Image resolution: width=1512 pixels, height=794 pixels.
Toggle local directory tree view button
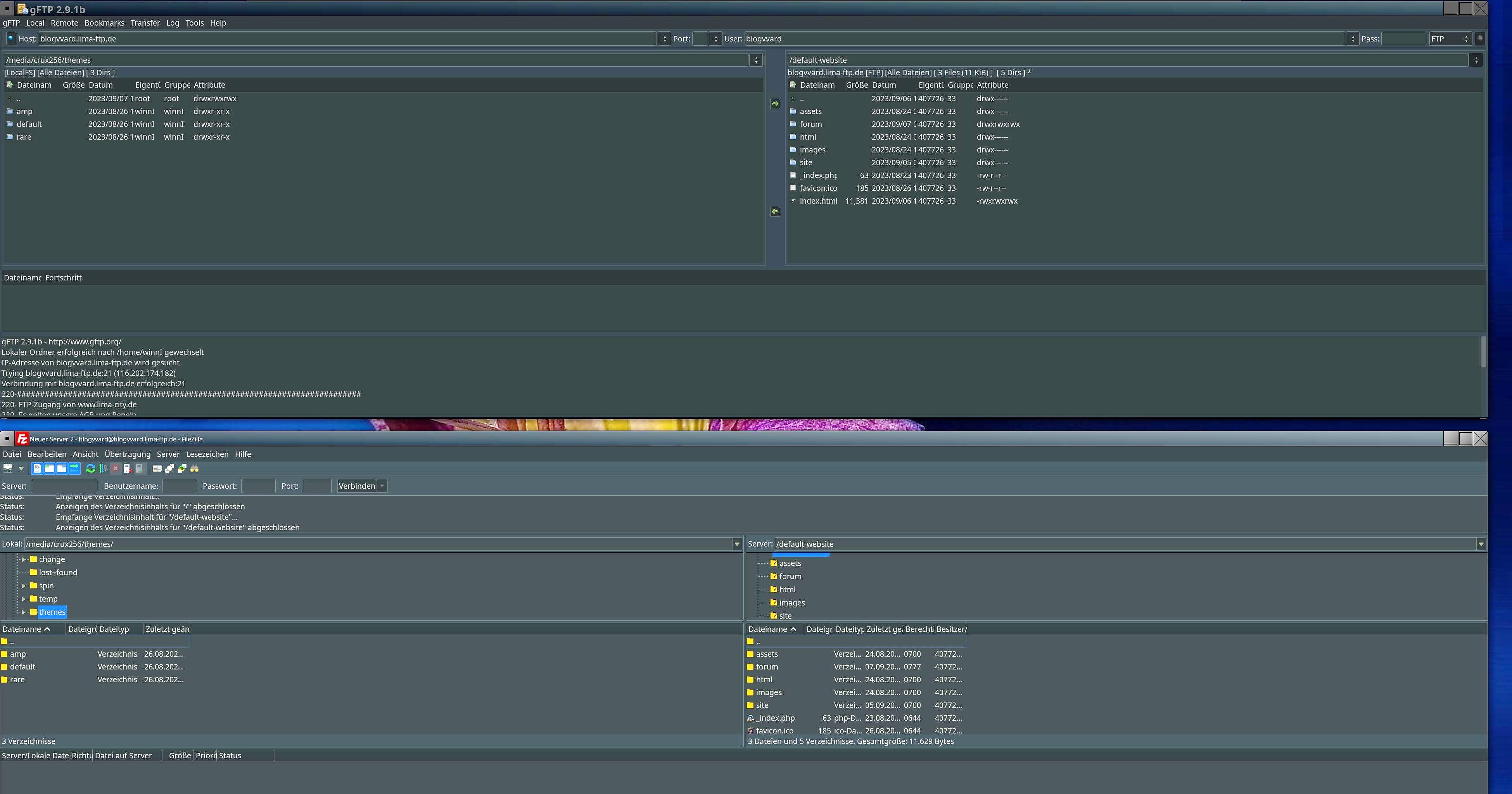click(x=49, y=469)
